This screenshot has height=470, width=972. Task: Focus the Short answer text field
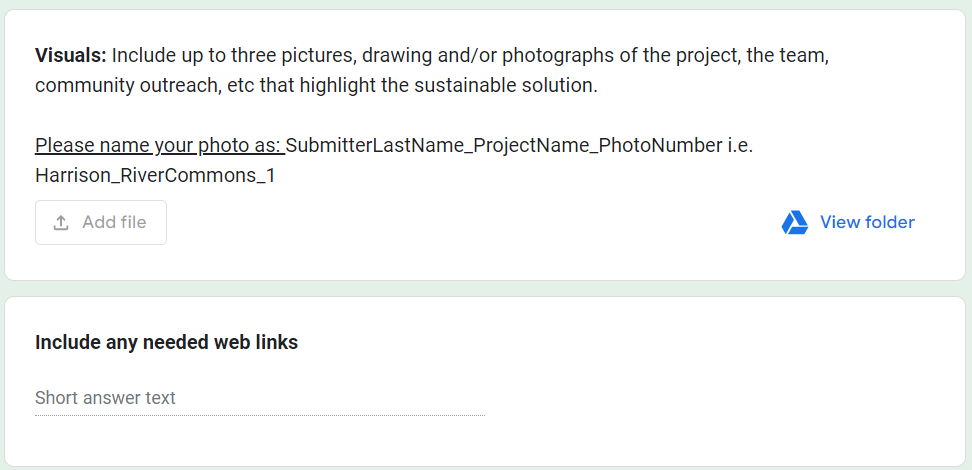(259, 398)
